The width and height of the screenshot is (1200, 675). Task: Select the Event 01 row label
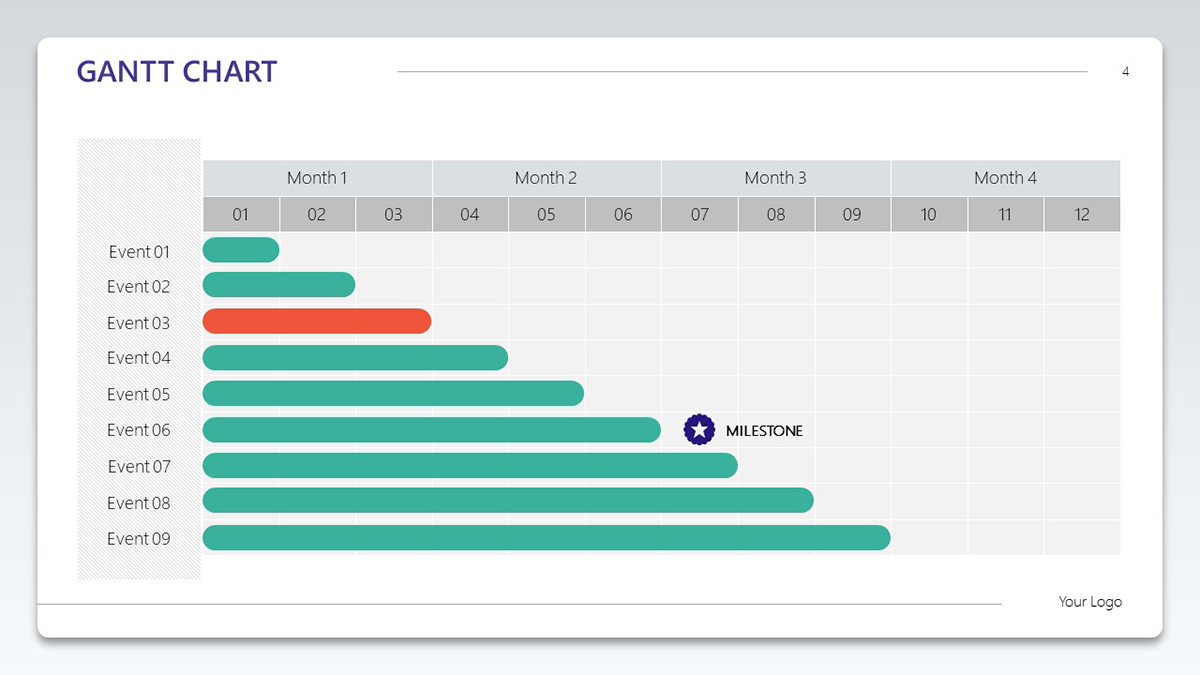[139, 252]
